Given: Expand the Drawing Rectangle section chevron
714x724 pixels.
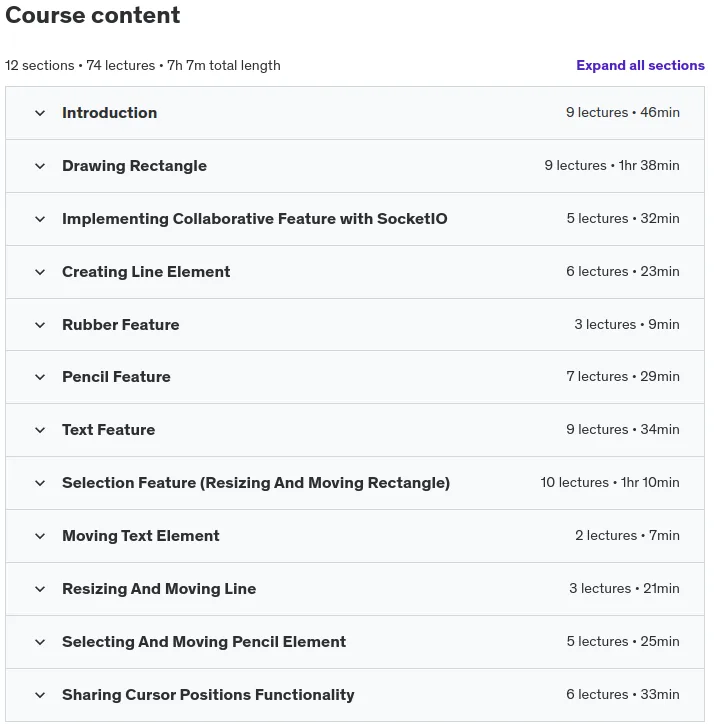Looking at the screenshot, I should 40,166.
